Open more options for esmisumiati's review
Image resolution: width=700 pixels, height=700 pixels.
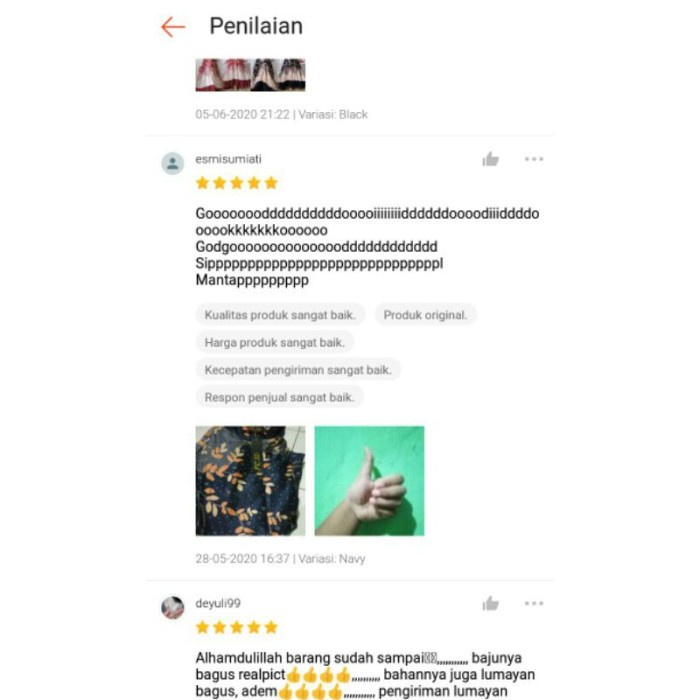(533, 159)
